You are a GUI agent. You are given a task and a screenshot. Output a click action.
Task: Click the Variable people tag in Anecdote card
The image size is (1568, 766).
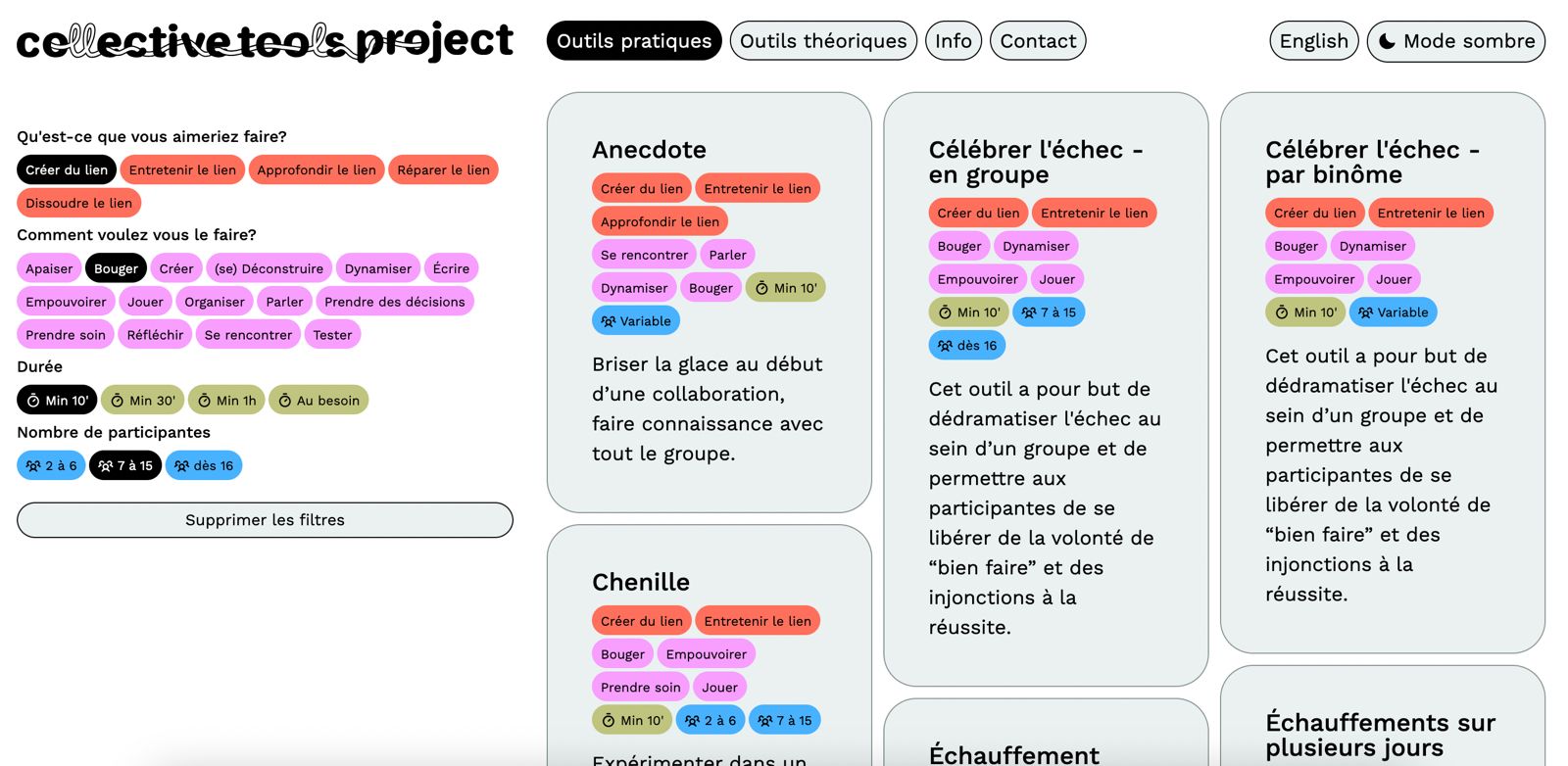point(636,321)
